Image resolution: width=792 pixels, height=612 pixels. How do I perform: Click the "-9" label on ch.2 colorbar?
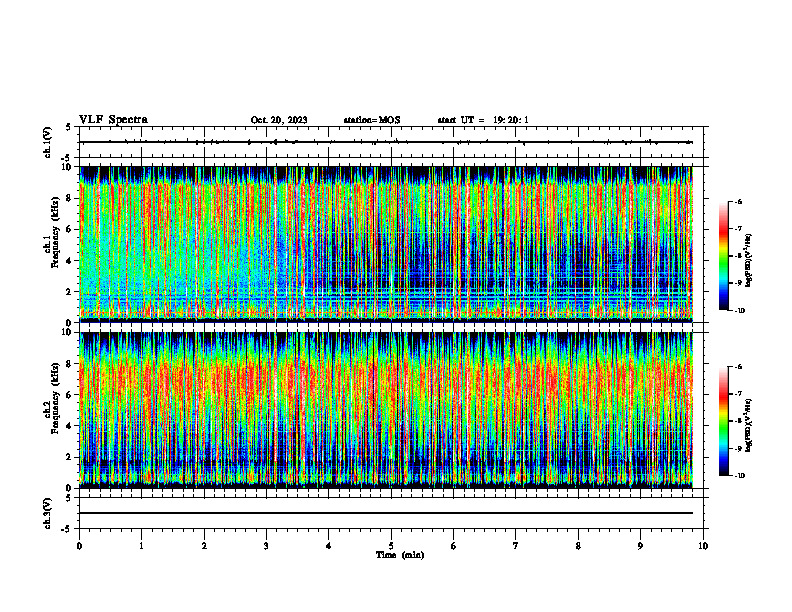coord(738,448)
